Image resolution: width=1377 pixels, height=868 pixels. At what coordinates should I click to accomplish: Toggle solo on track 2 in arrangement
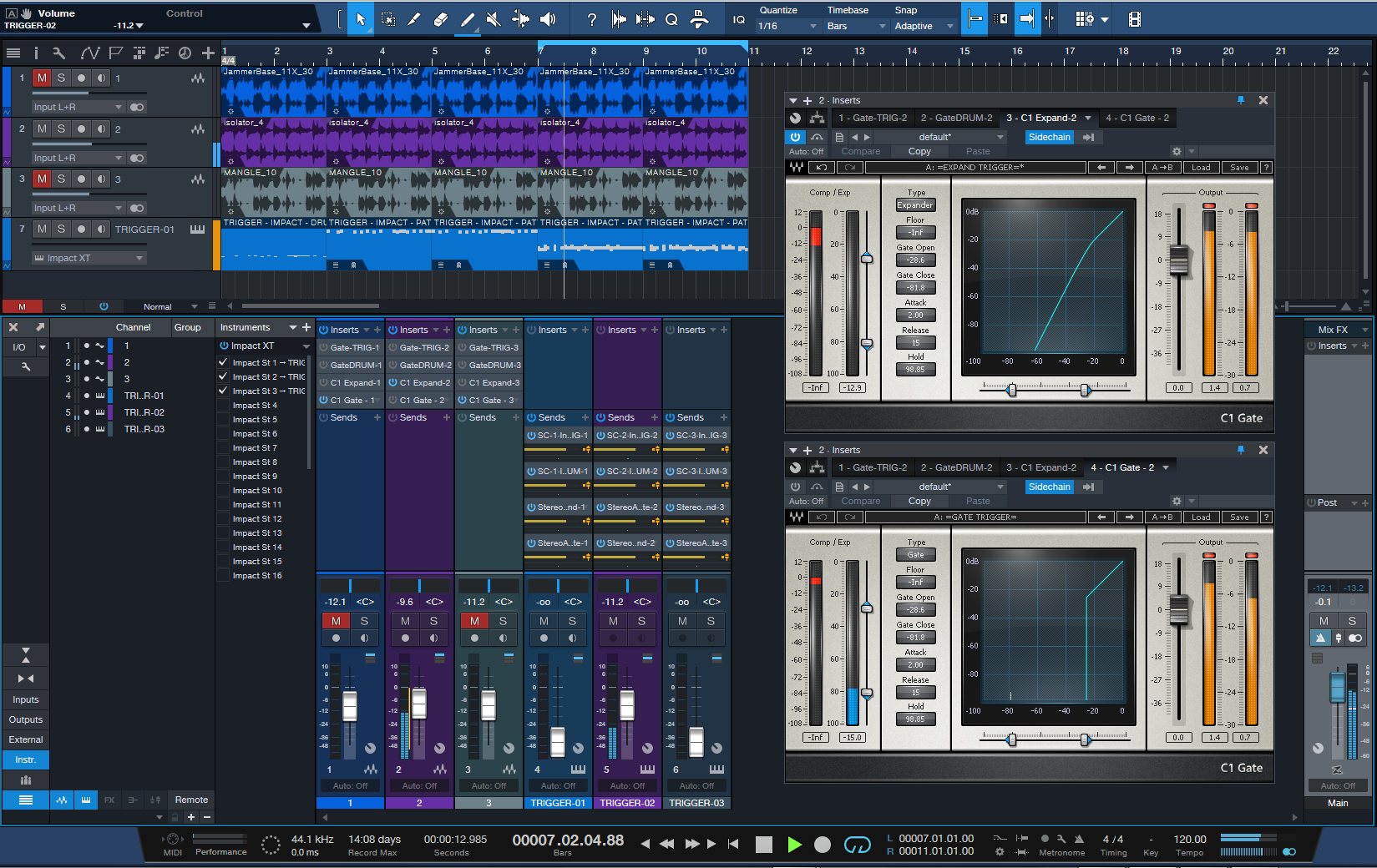click(x=61, y=129)
